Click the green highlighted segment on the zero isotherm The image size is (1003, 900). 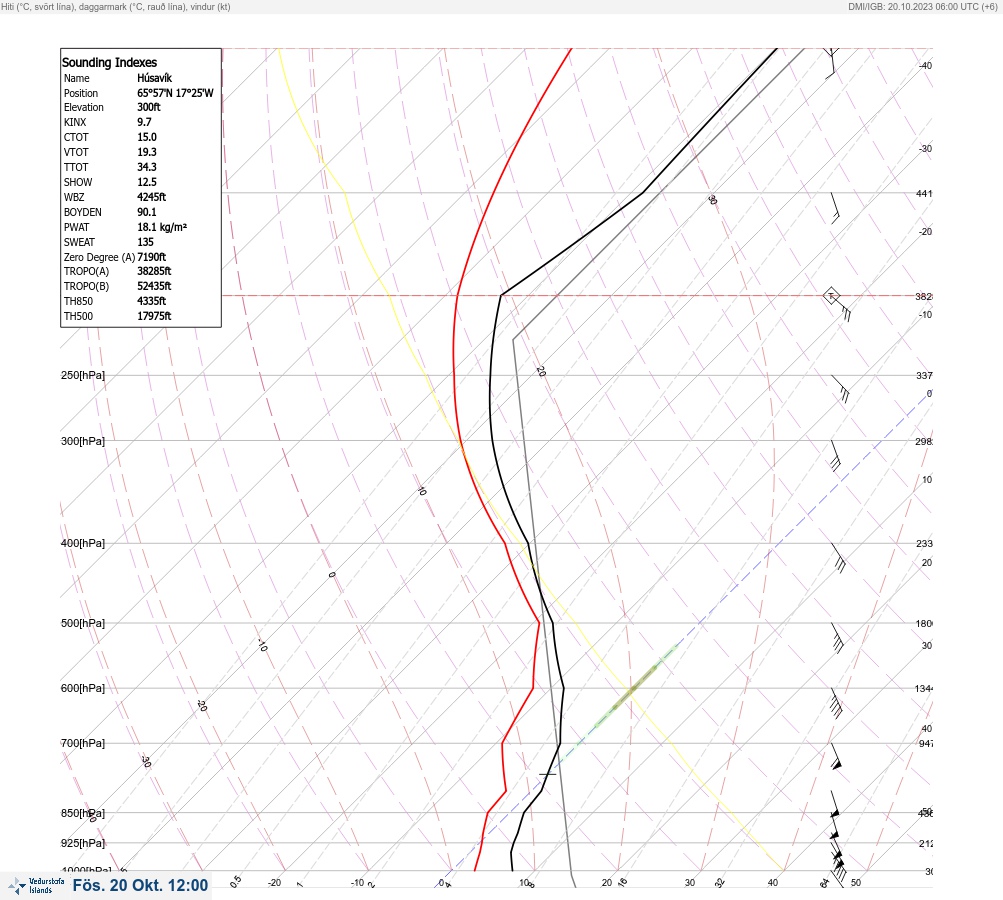coord(636,688)
